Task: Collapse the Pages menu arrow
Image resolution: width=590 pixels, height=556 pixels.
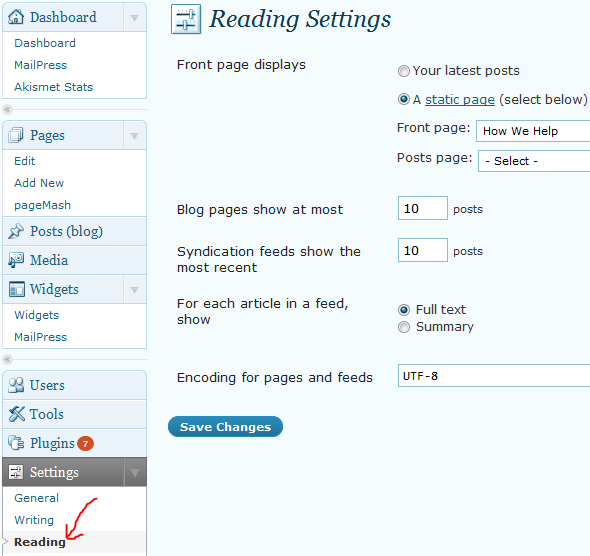Action: (x=134, y=135)
